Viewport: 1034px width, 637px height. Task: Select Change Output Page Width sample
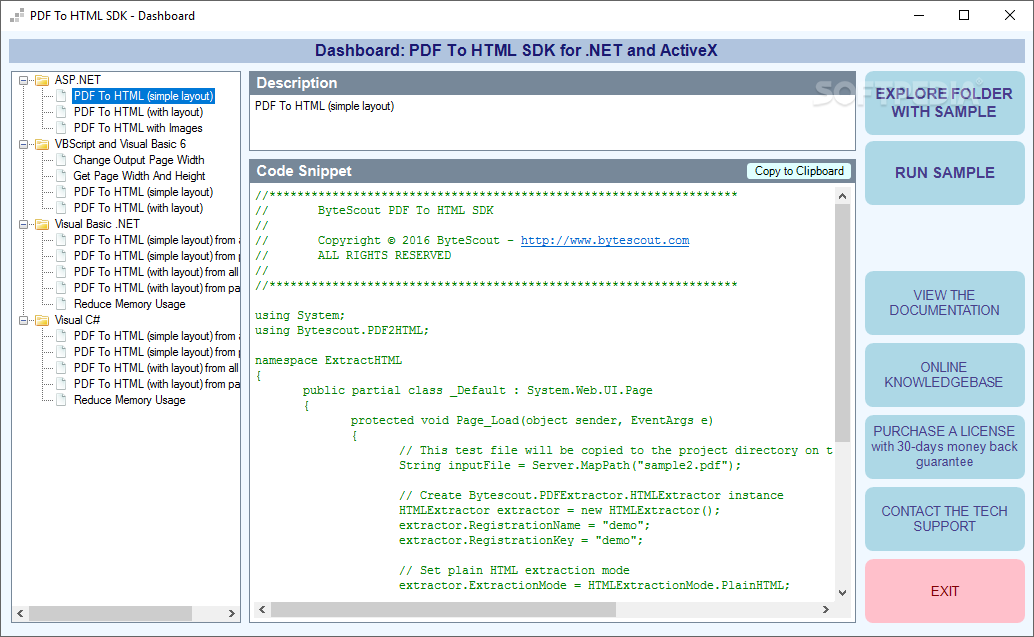click(x=139, y=160)
